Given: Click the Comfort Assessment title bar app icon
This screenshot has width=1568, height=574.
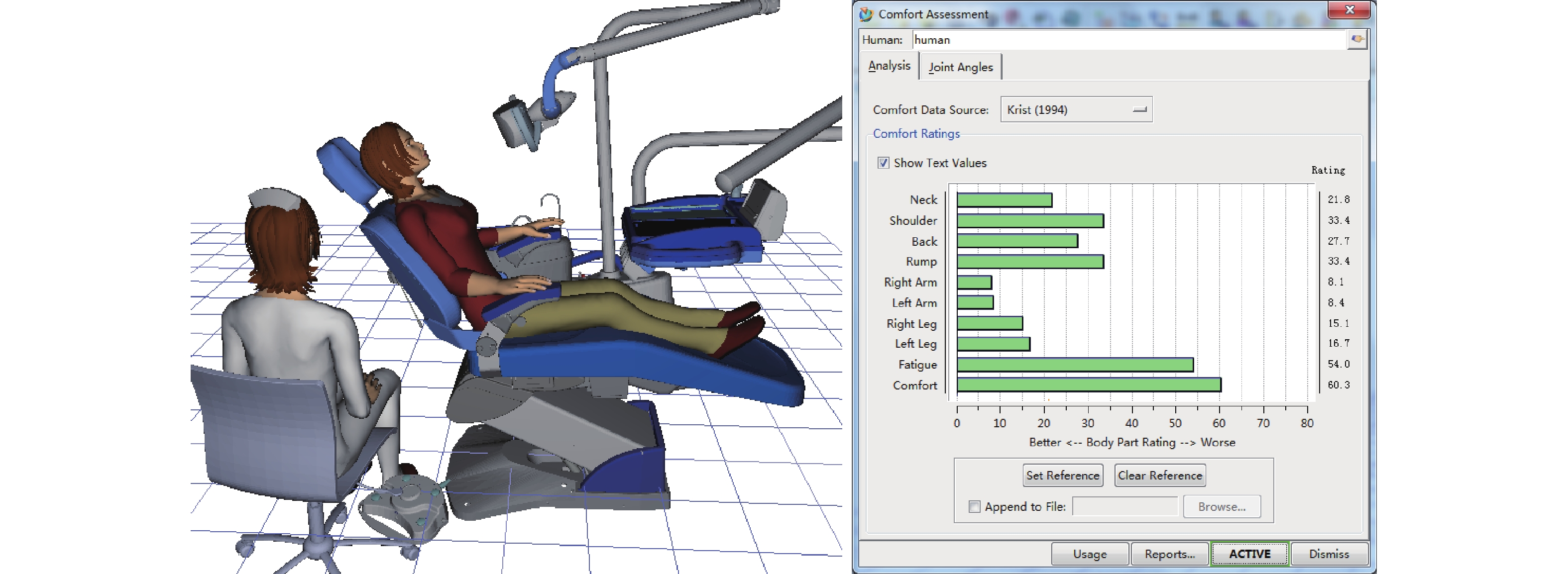Looking at the screenshot, I should [866, 14].
